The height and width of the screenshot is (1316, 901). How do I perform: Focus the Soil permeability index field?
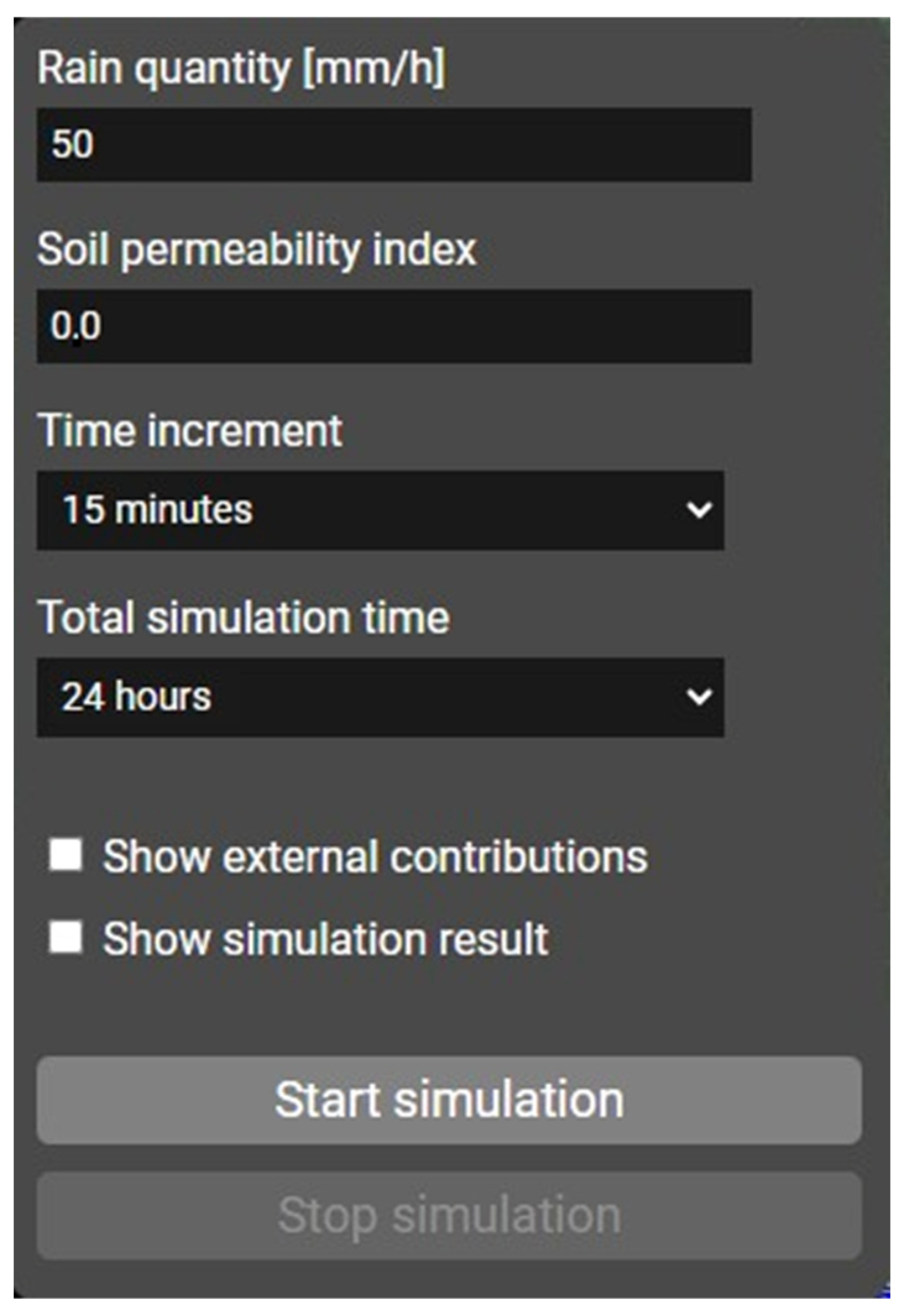394,326
